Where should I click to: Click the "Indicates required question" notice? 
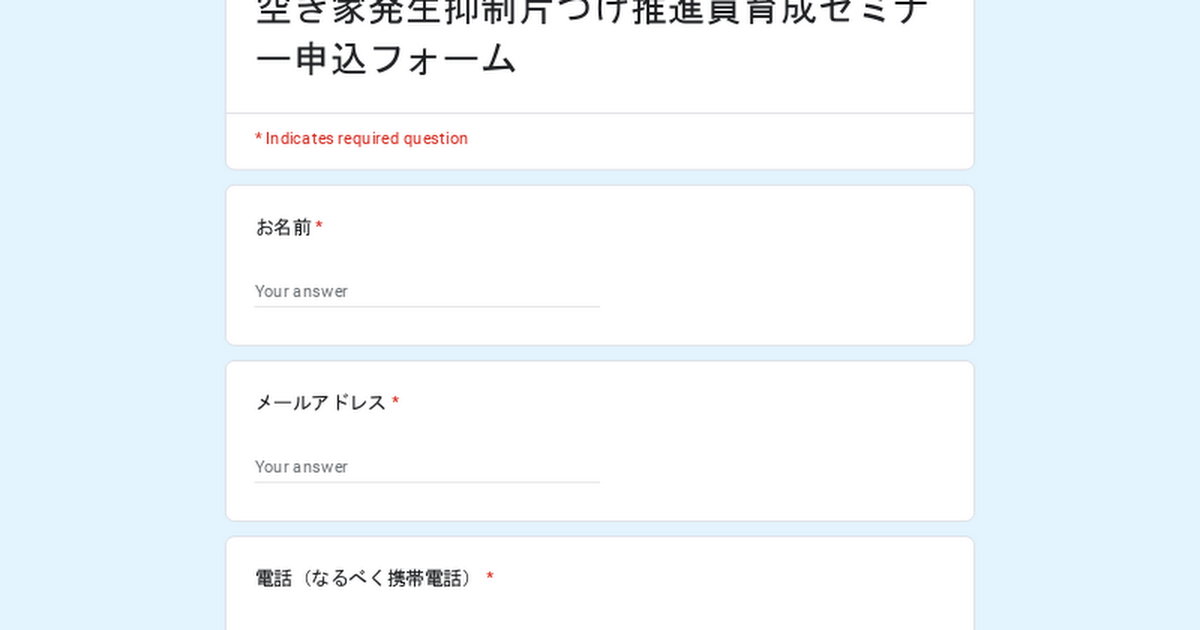(x=361, y=139)
